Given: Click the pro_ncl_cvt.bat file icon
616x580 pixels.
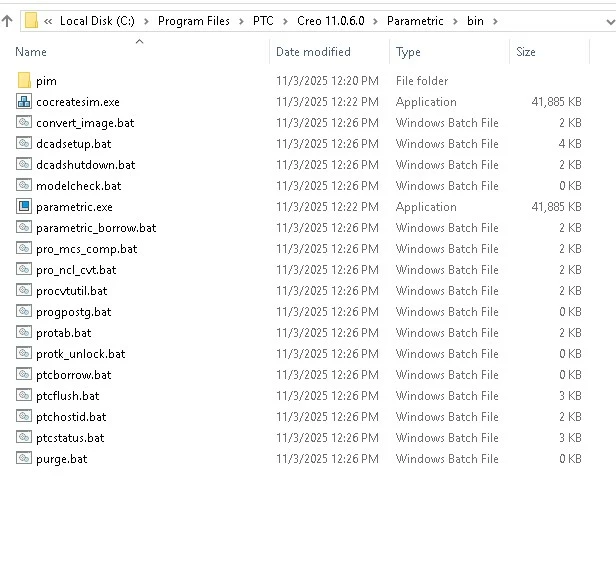Looking at the screenshot, I should click(x=24, y=270).
